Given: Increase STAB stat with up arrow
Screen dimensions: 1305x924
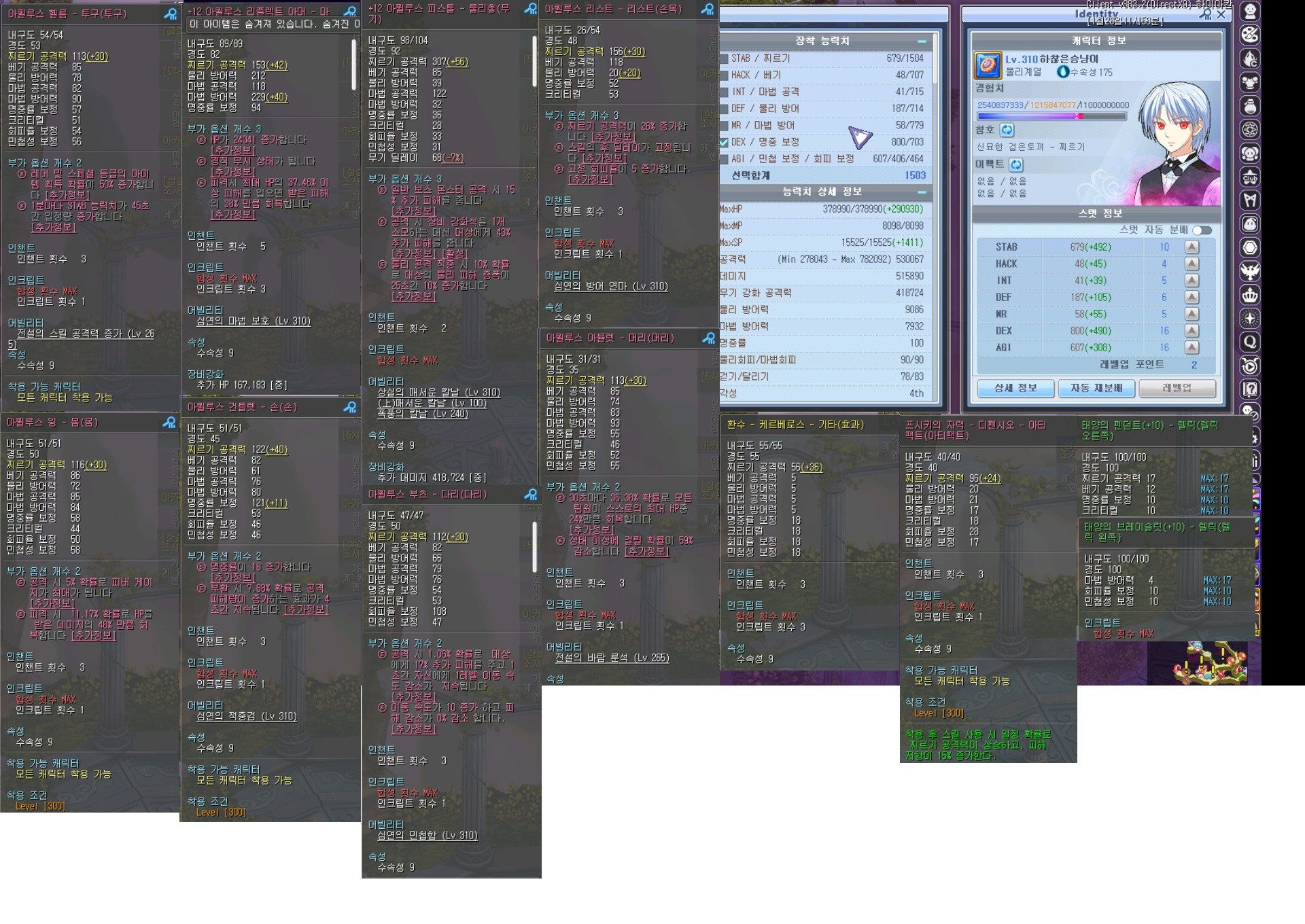Looking at the screenshot, I should click(x=1191, y=247).
